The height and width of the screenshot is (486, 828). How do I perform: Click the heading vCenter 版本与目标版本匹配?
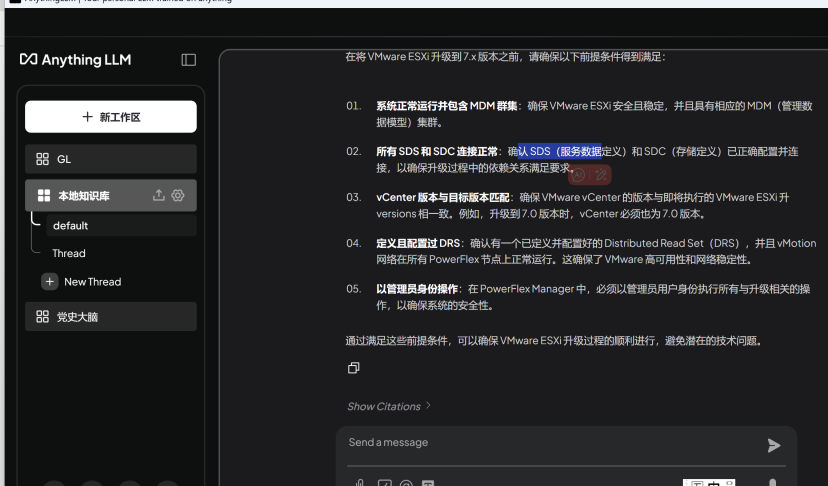tap(443, 198)
